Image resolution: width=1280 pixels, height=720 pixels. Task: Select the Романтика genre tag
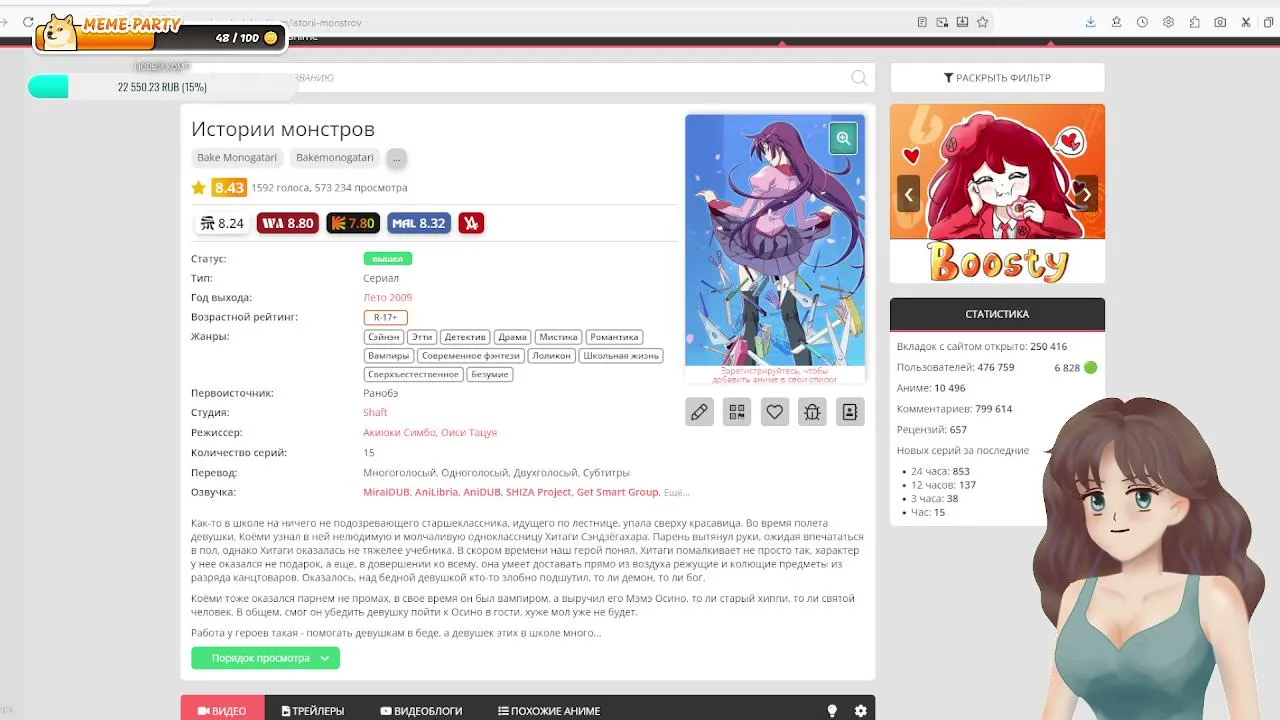(x=614, y=337)
